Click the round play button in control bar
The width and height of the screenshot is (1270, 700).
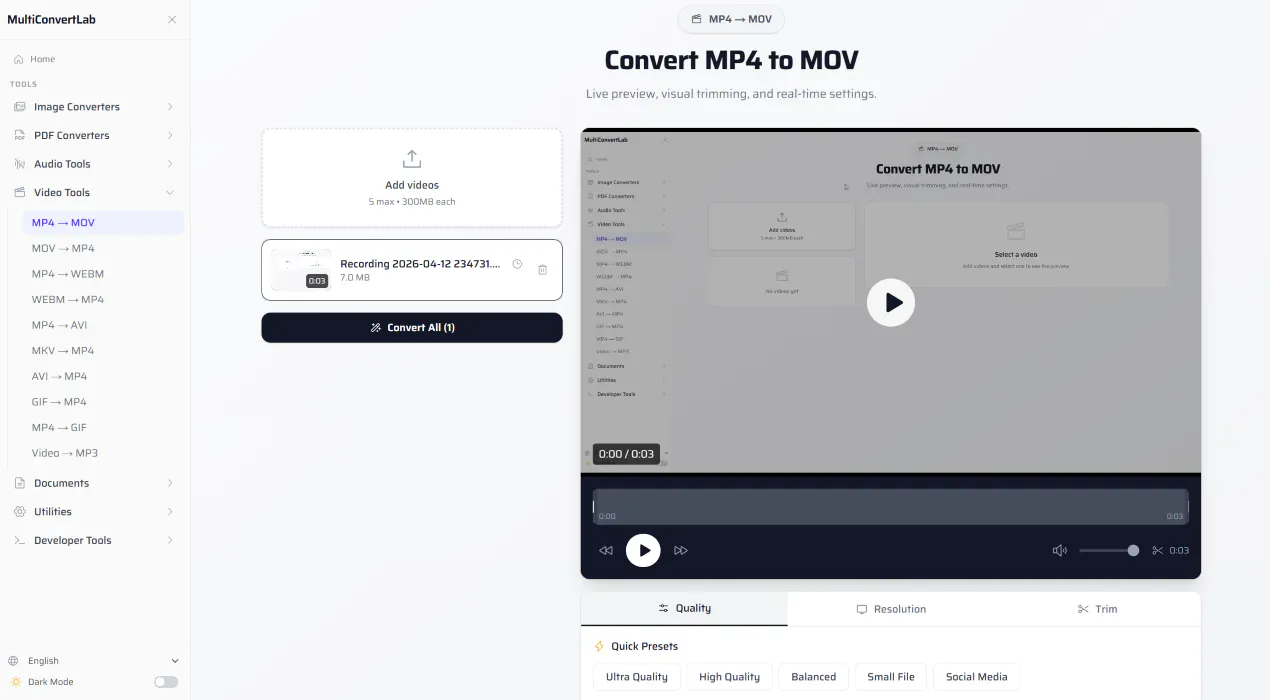(643, 550)
